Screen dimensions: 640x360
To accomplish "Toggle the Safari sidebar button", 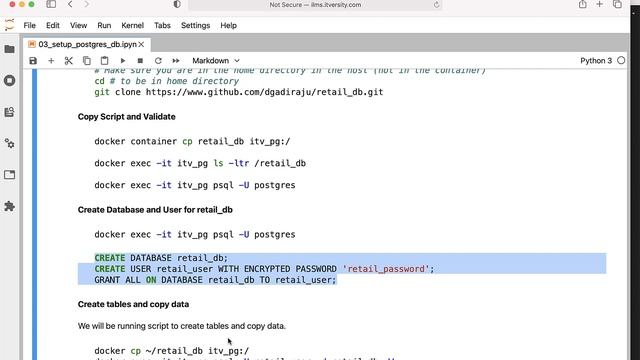I will click(x=51, y=4).
